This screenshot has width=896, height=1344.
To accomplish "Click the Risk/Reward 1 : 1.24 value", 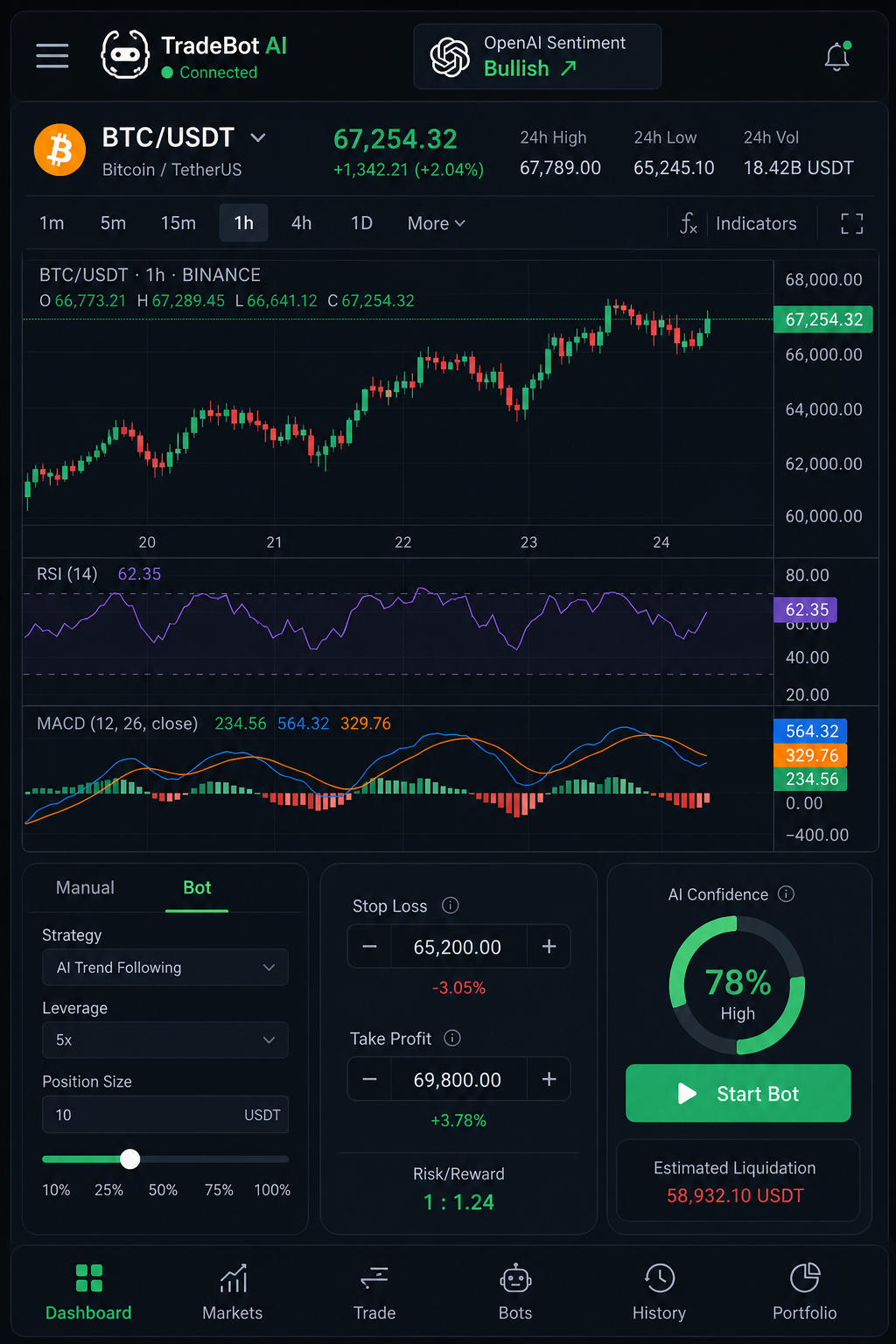I will pos(458,1202).
